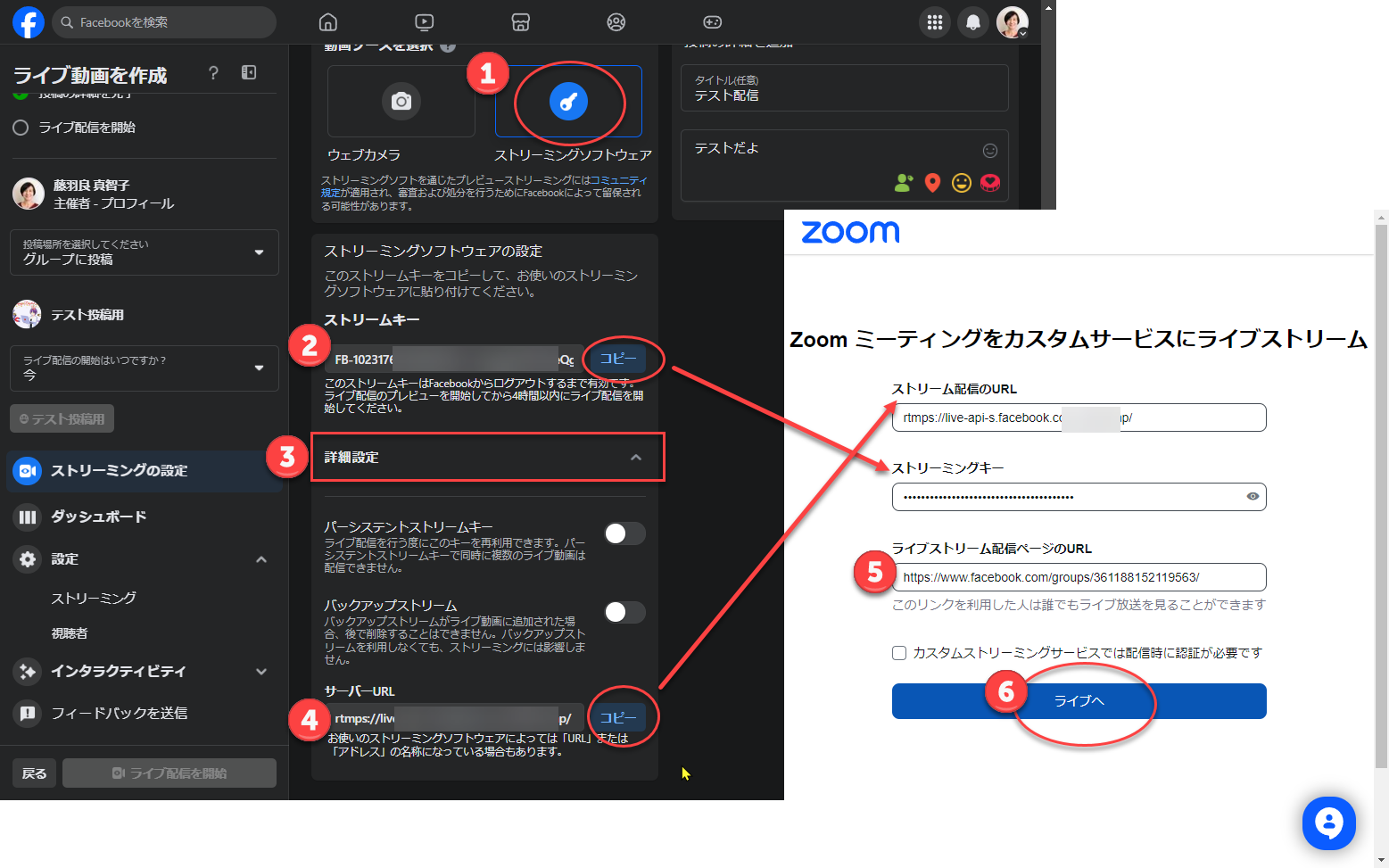Check カスタムストリーミングサービス authentication checkbox

[899, 653]
